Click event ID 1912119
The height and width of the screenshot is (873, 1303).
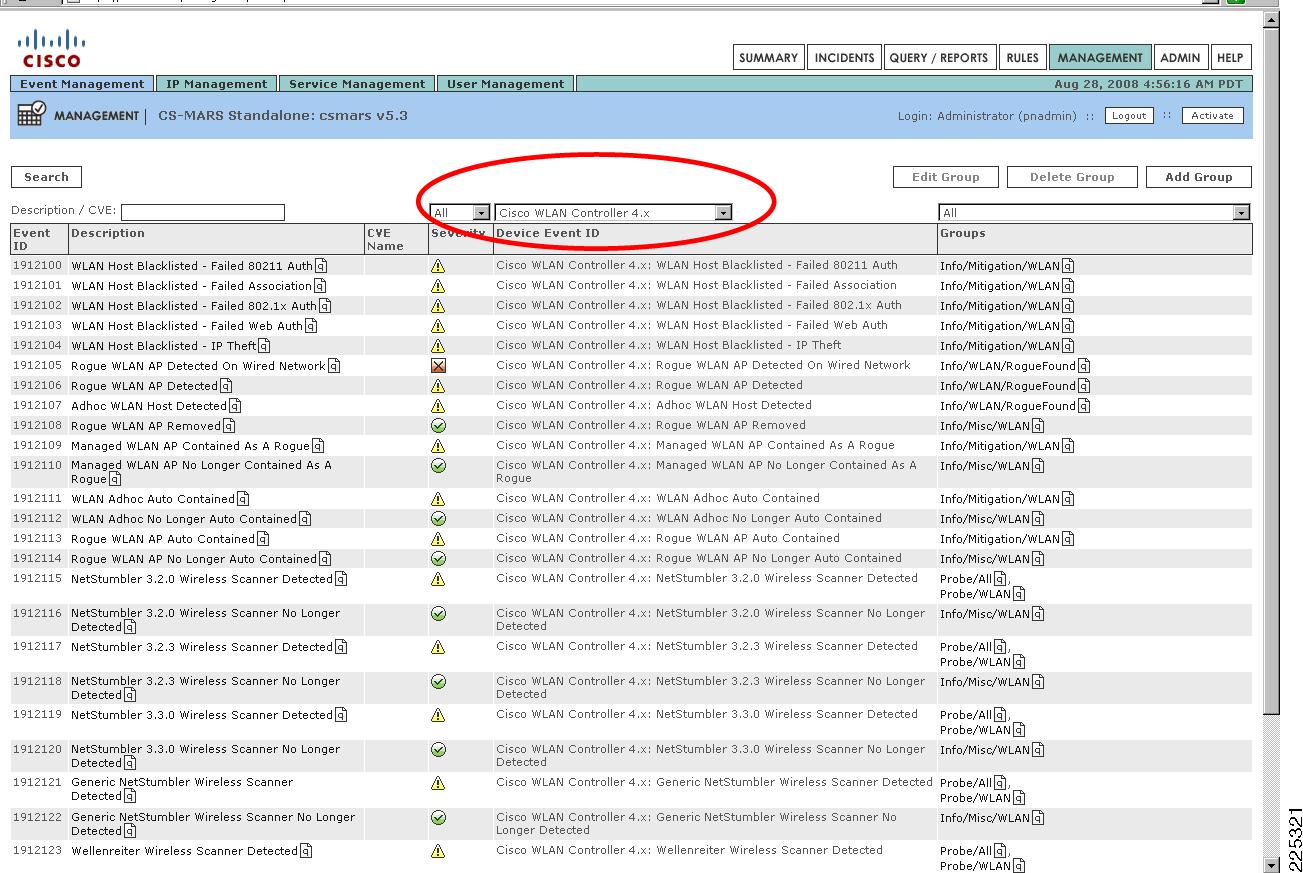[x=37, y=715]
